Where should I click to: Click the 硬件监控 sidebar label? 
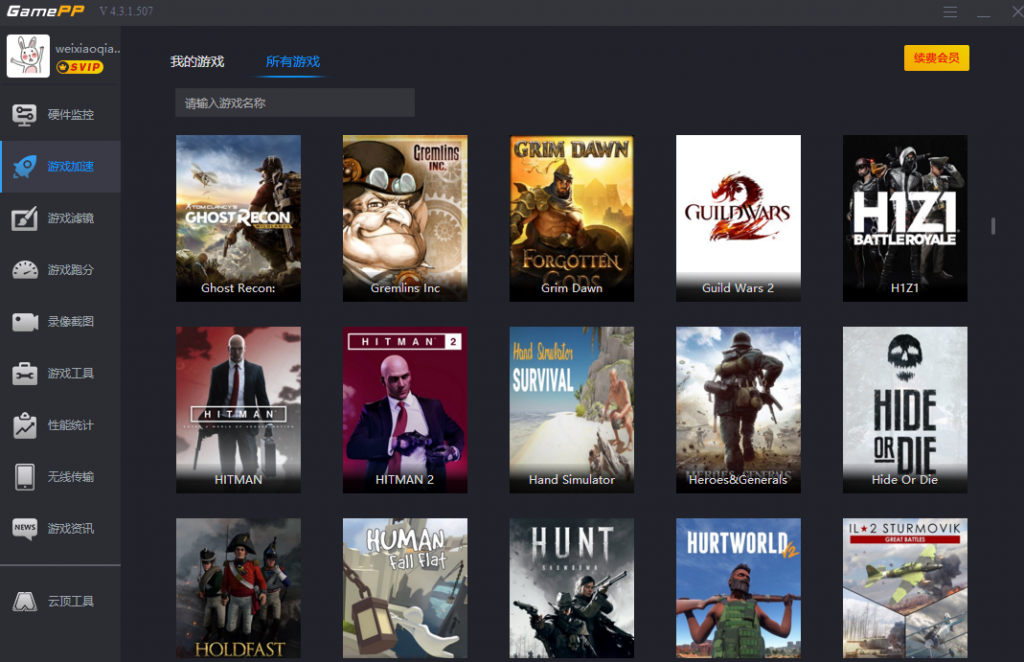point(71,115)
